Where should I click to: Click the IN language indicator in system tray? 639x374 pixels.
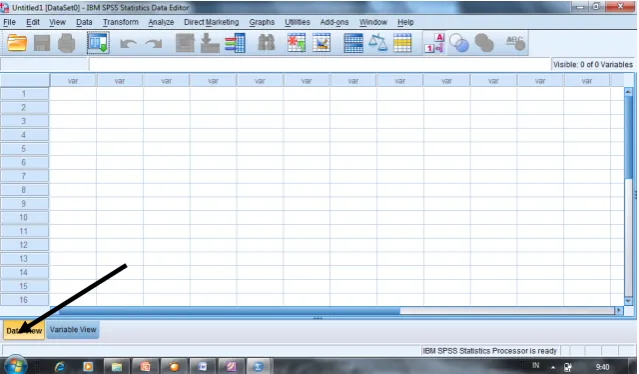click(x=535, y=365)
